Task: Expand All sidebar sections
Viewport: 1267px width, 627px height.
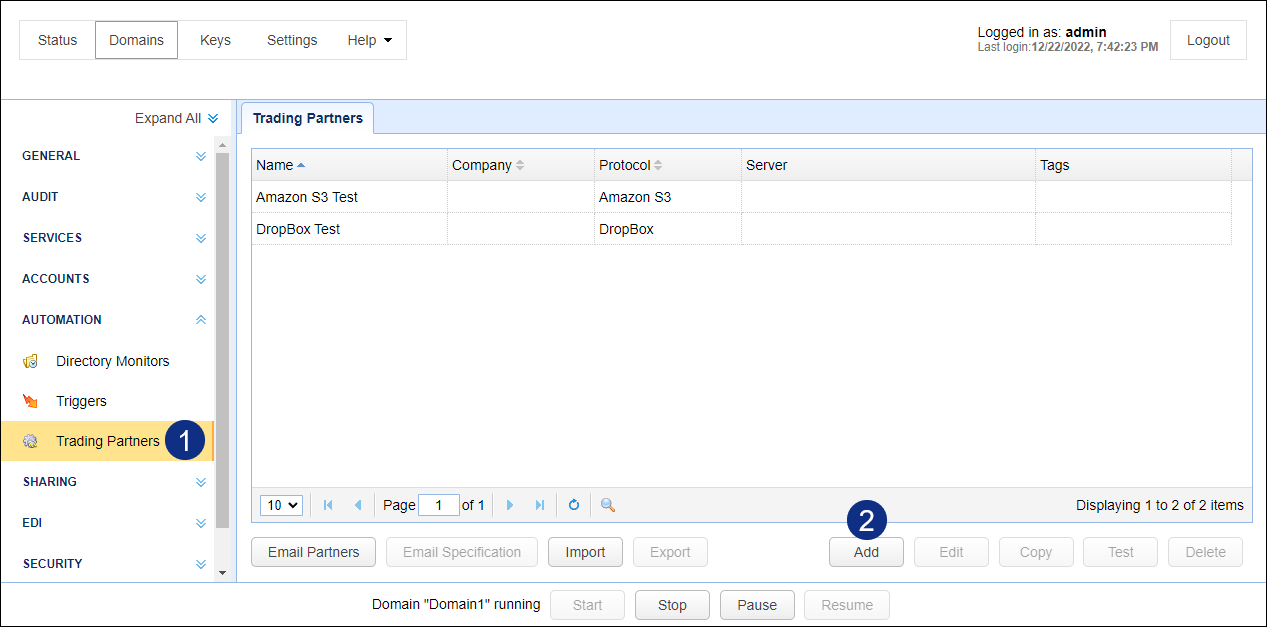Action: 177,118
